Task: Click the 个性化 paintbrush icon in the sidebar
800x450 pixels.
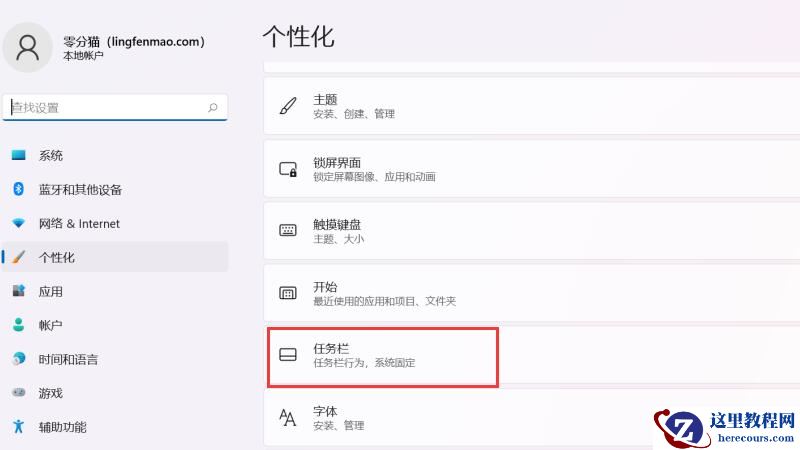Action: click(19, 257)
